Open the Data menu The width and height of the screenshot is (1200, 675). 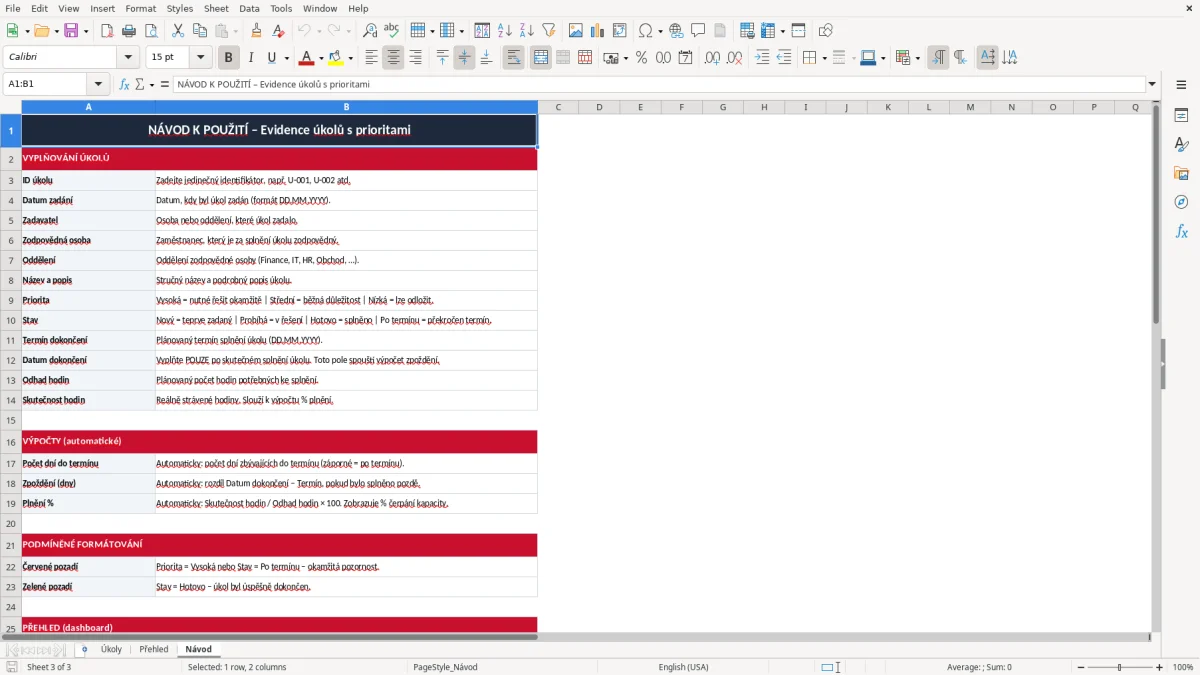pos(249,8)
